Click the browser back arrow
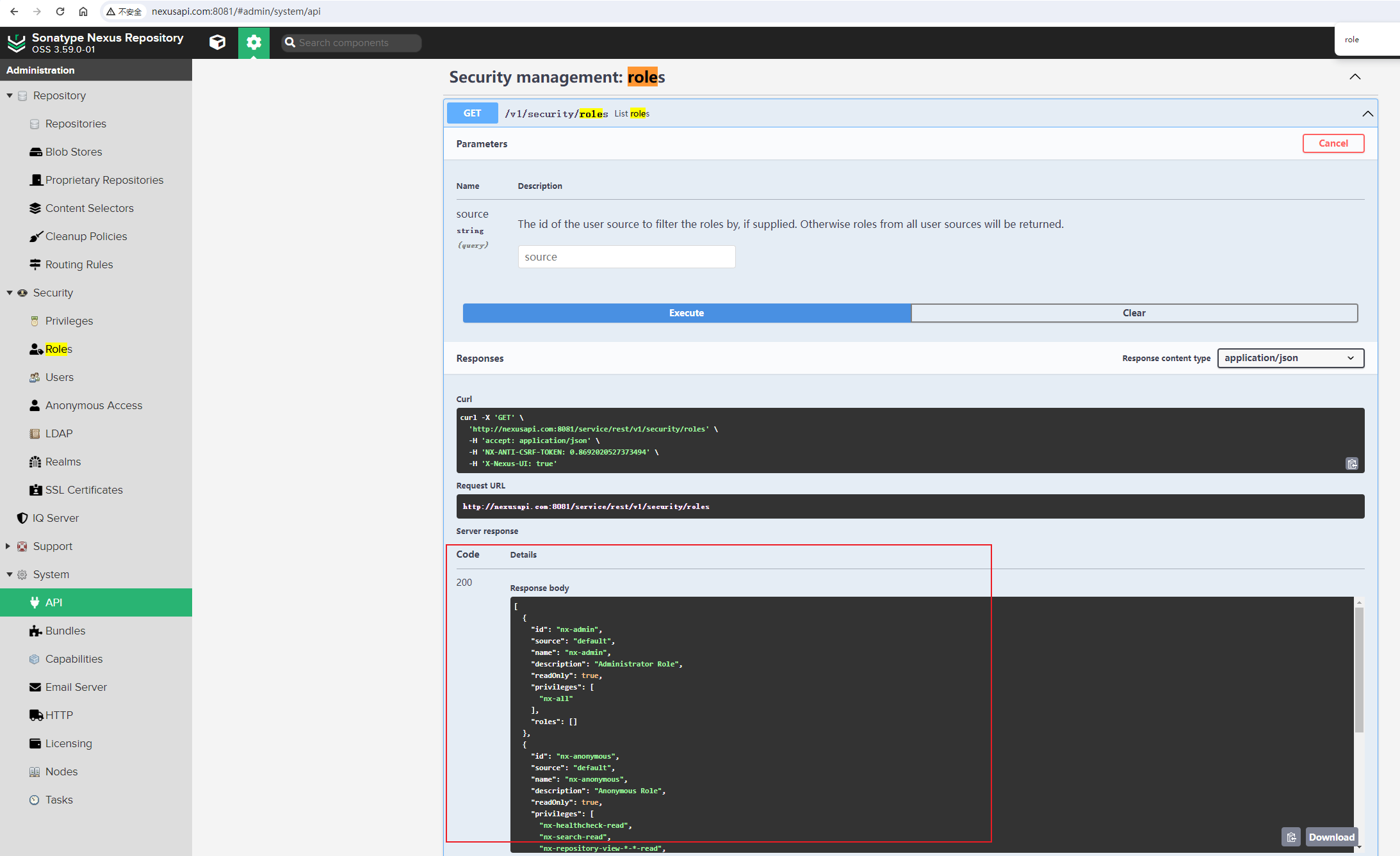The height and width of the screenshot is (856, 1400). pos(14,12)
